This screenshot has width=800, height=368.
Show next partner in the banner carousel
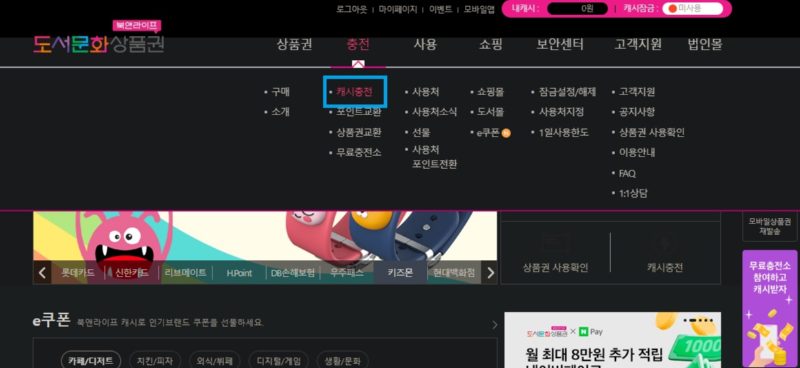coord(490,273)
